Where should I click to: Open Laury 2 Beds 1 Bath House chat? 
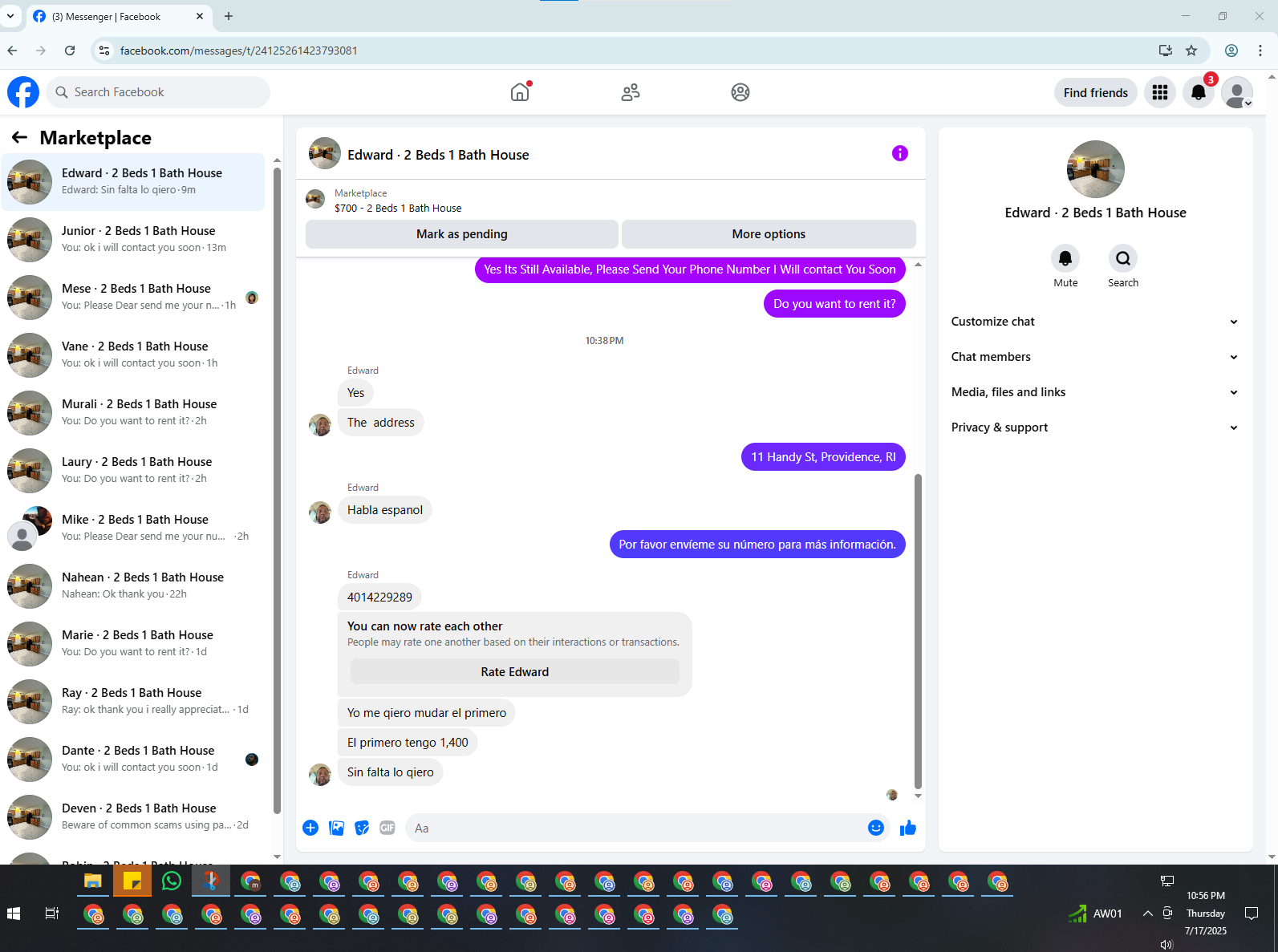133,471
